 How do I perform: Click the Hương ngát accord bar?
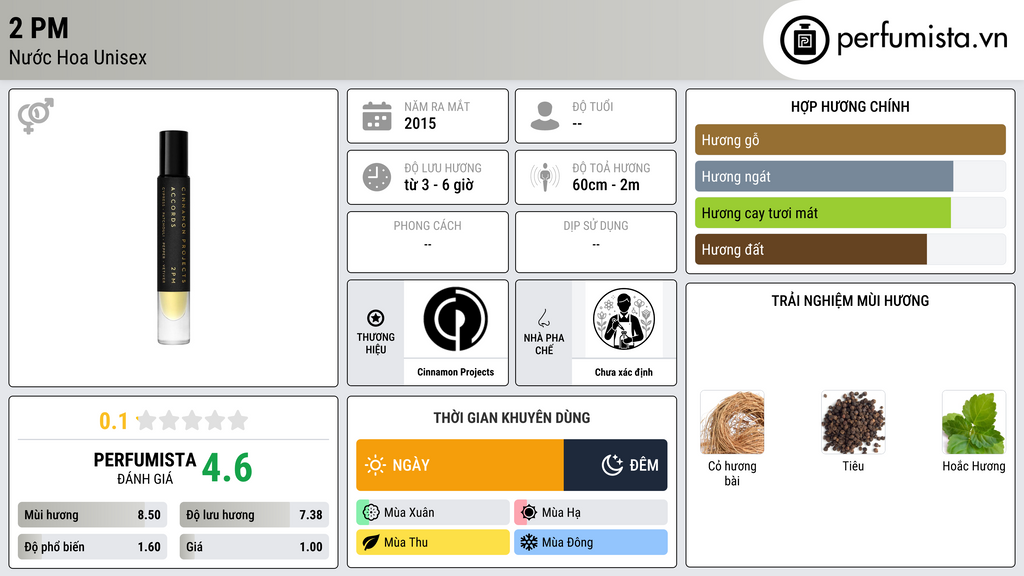pyautogui.click(x=850, y=176)
